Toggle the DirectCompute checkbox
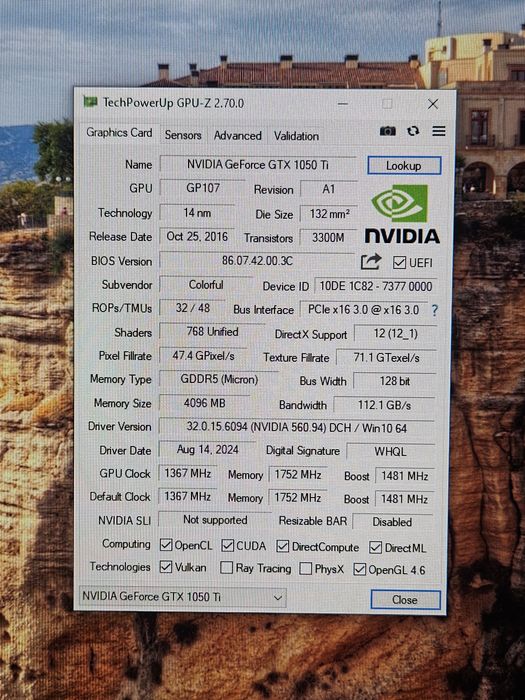525x700 pixels. [283, 546]
